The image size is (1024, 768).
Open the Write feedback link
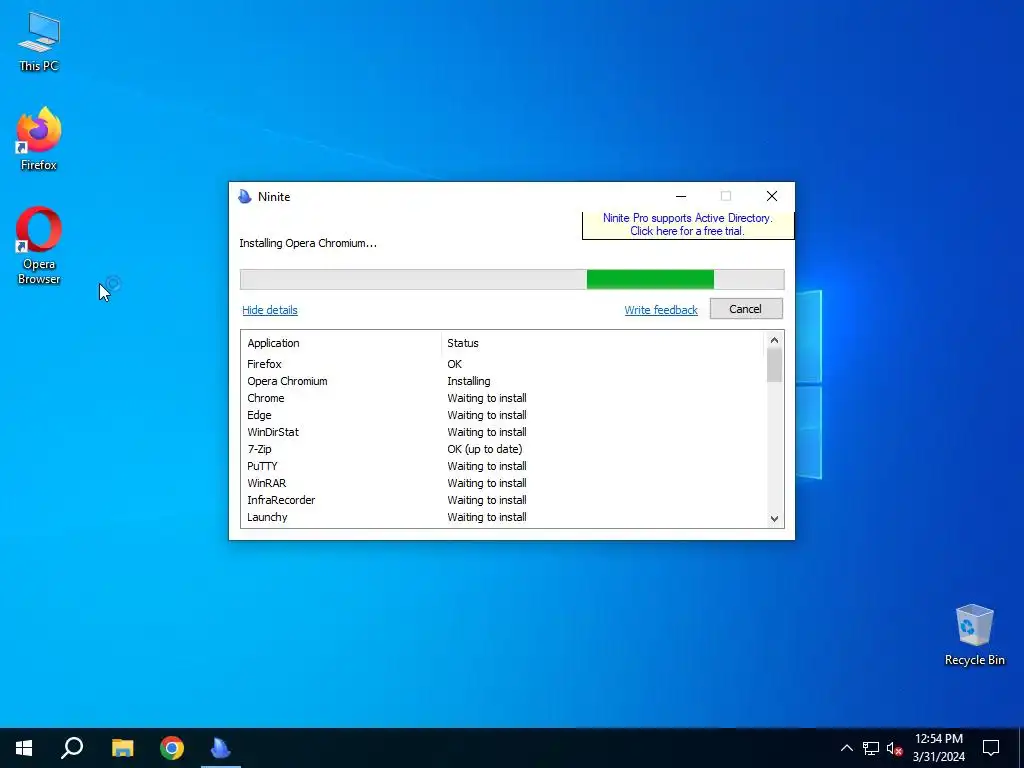(x=661, y=310)
